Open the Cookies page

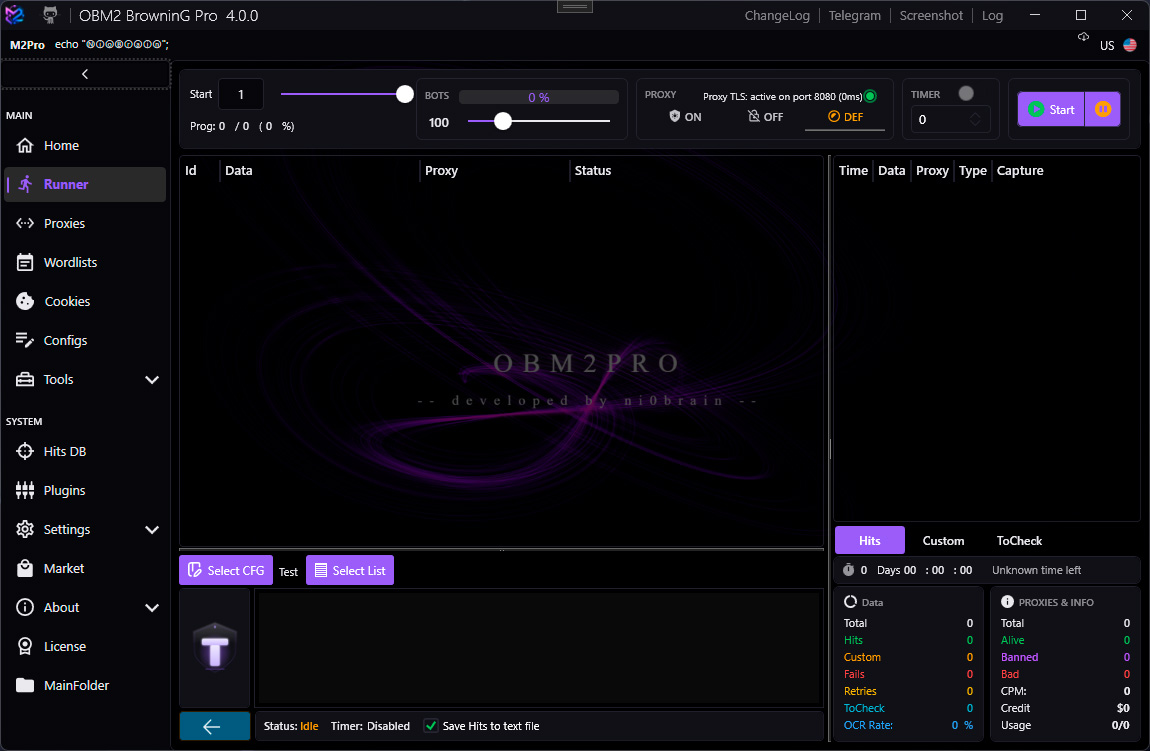tap(84, 301)
